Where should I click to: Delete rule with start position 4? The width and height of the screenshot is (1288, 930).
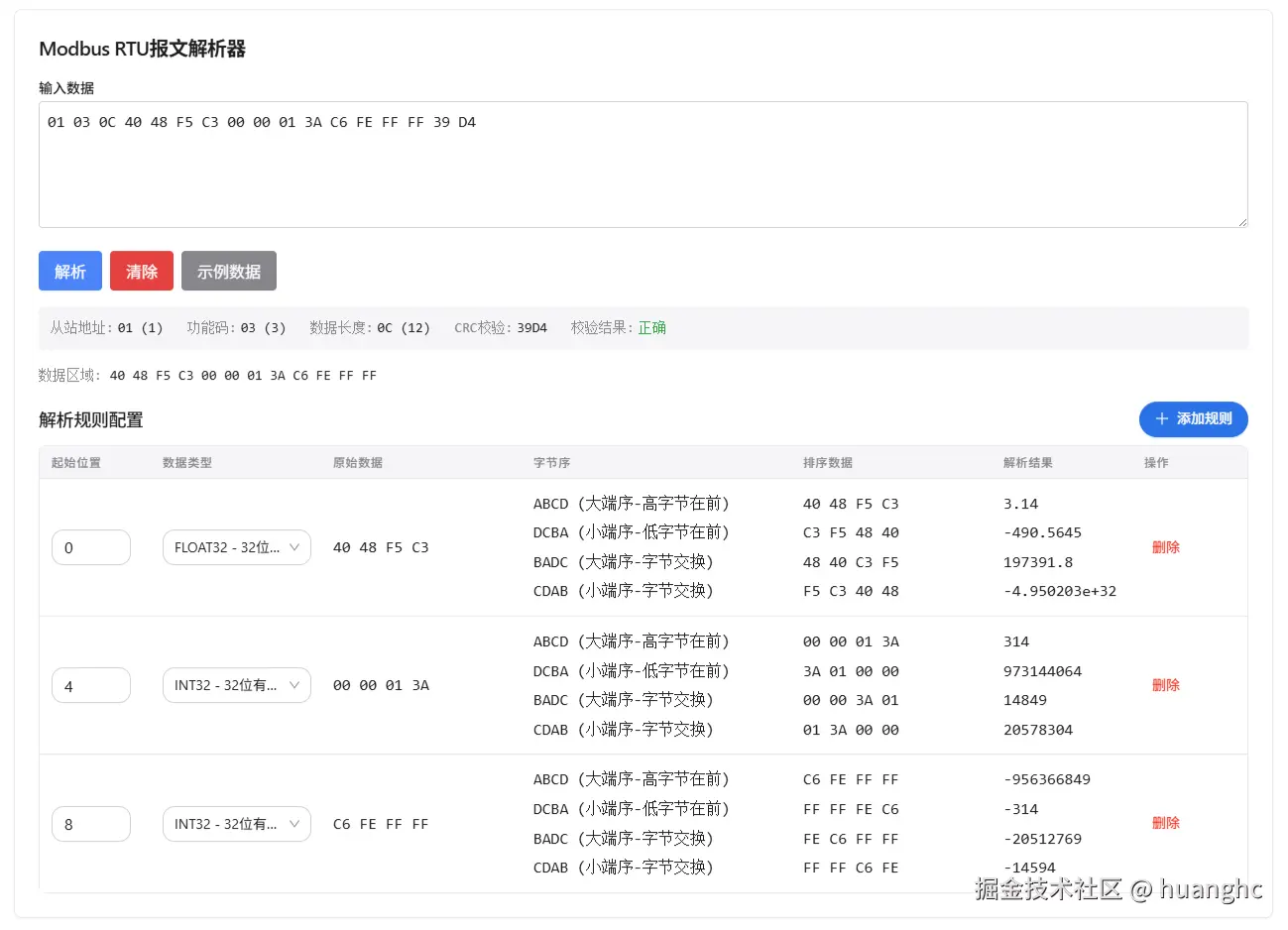[x=1166, y=685]
